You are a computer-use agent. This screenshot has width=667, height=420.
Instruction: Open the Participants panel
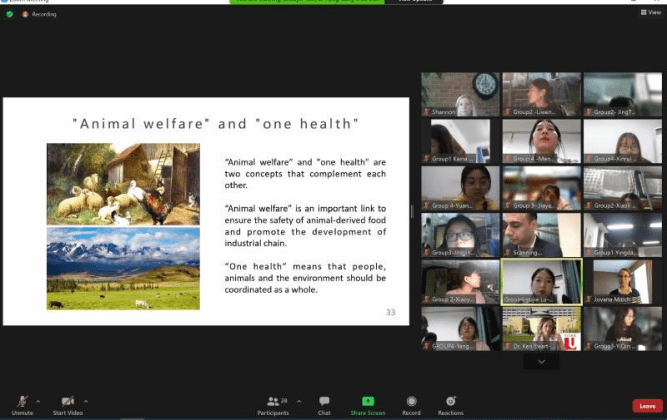(272, 402)
